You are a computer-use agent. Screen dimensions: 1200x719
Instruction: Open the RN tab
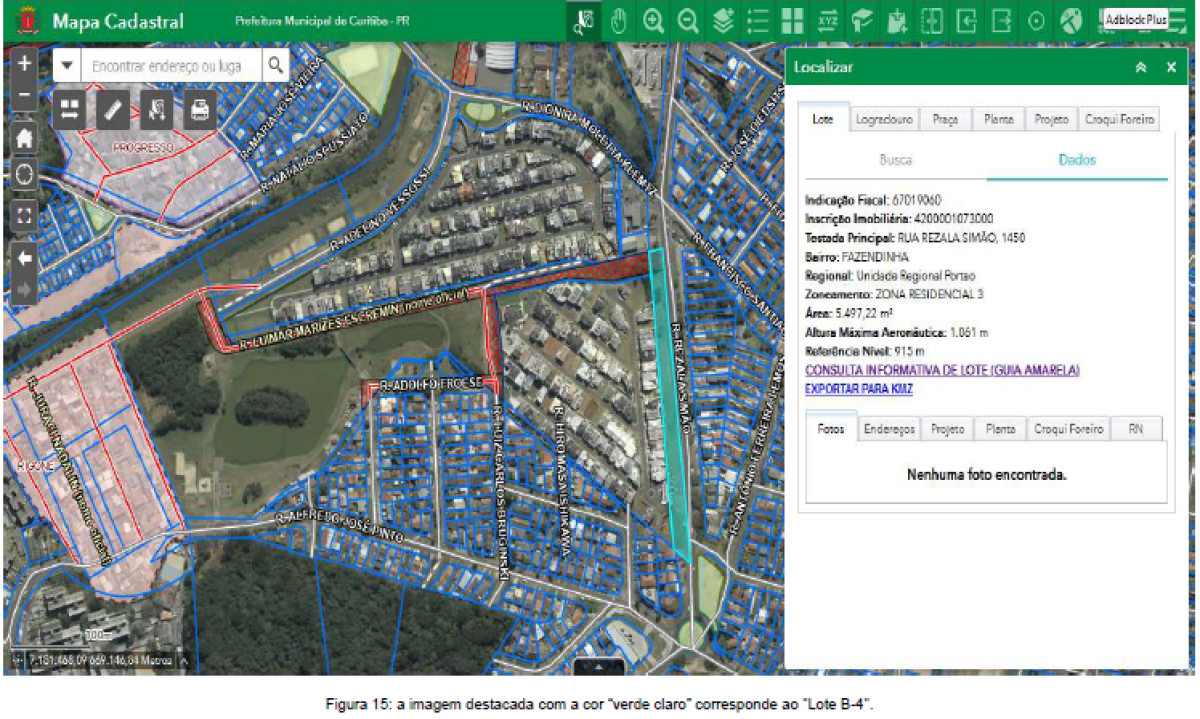1136,429
